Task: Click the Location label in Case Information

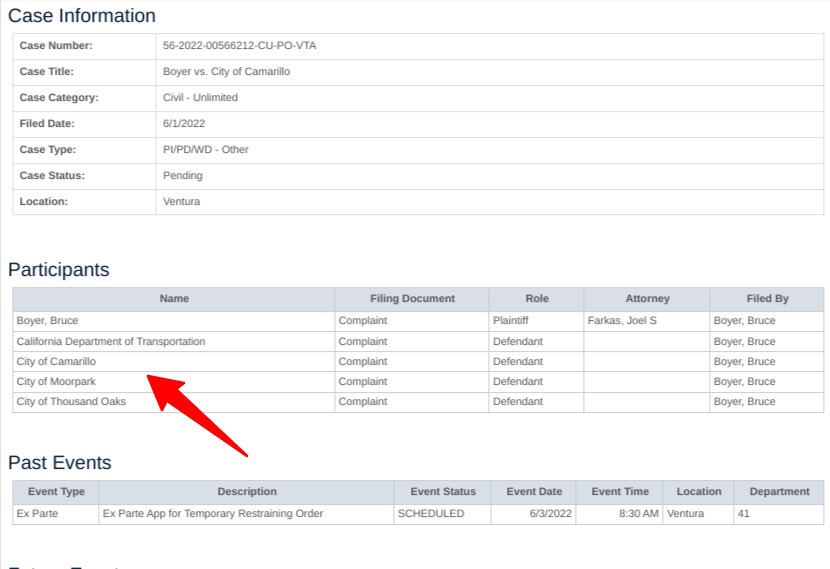Action: point(43,201)
